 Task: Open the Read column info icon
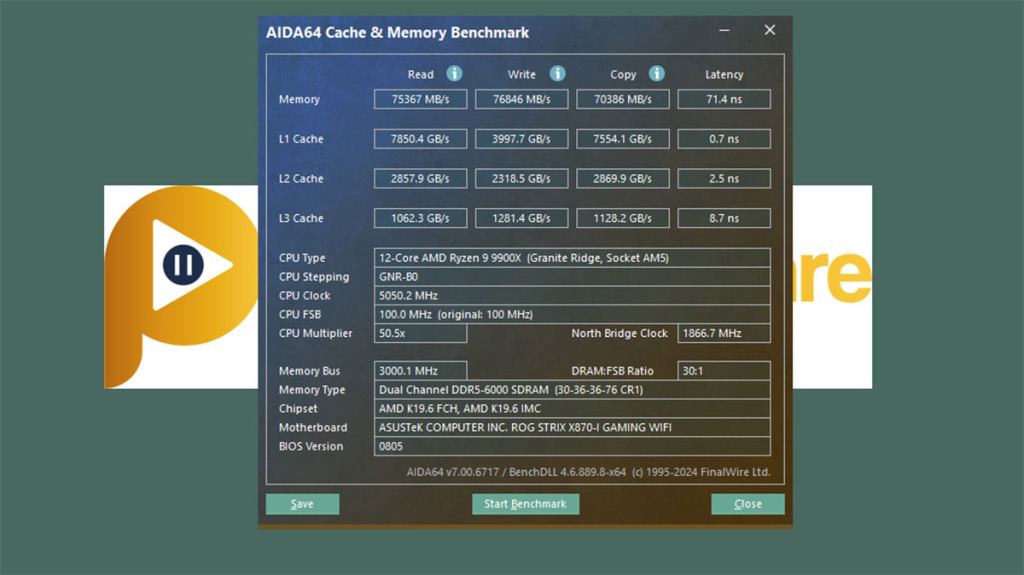pos(455,74)
